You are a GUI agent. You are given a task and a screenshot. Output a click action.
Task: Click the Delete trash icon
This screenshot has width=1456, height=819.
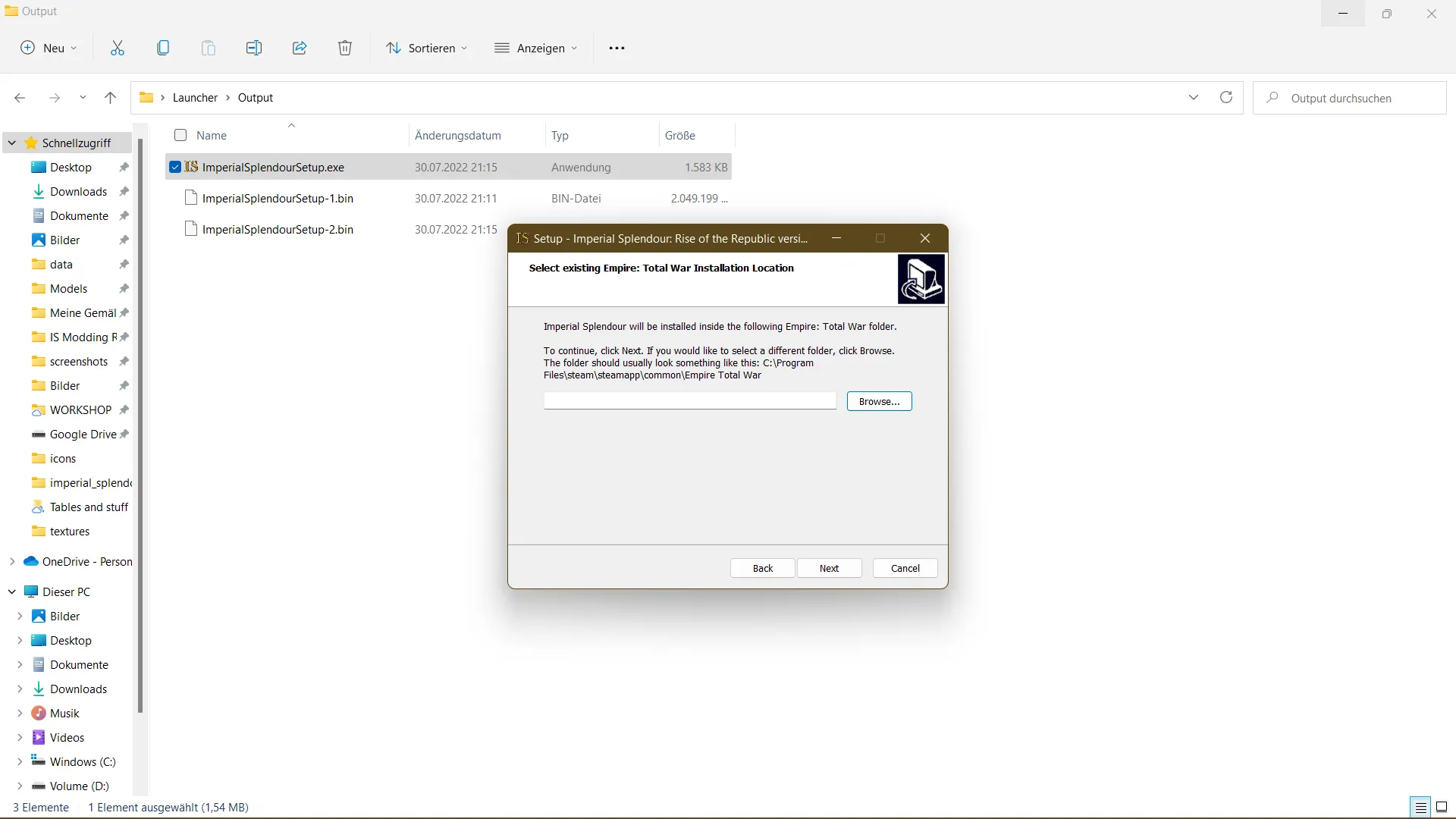(345, 49)
